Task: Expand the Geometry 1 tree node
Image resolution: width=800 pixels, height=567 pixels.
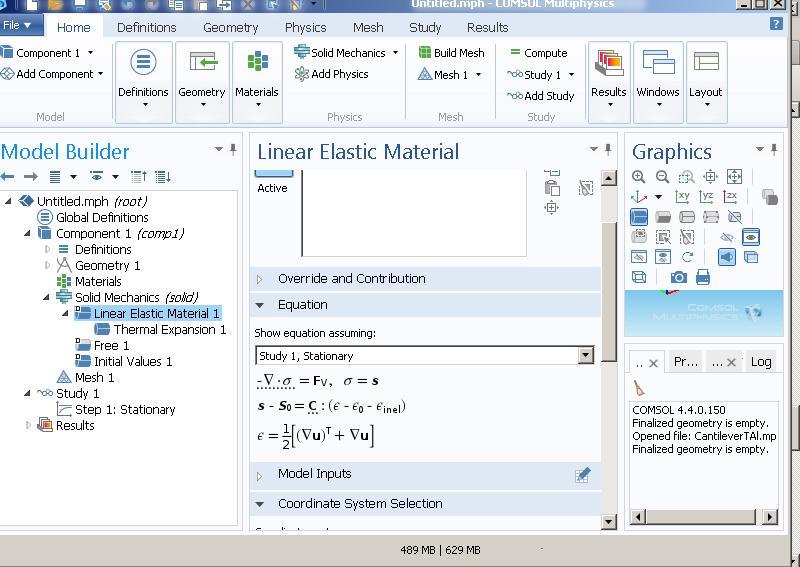Action: pyautogui.click(x=47, y=265)
